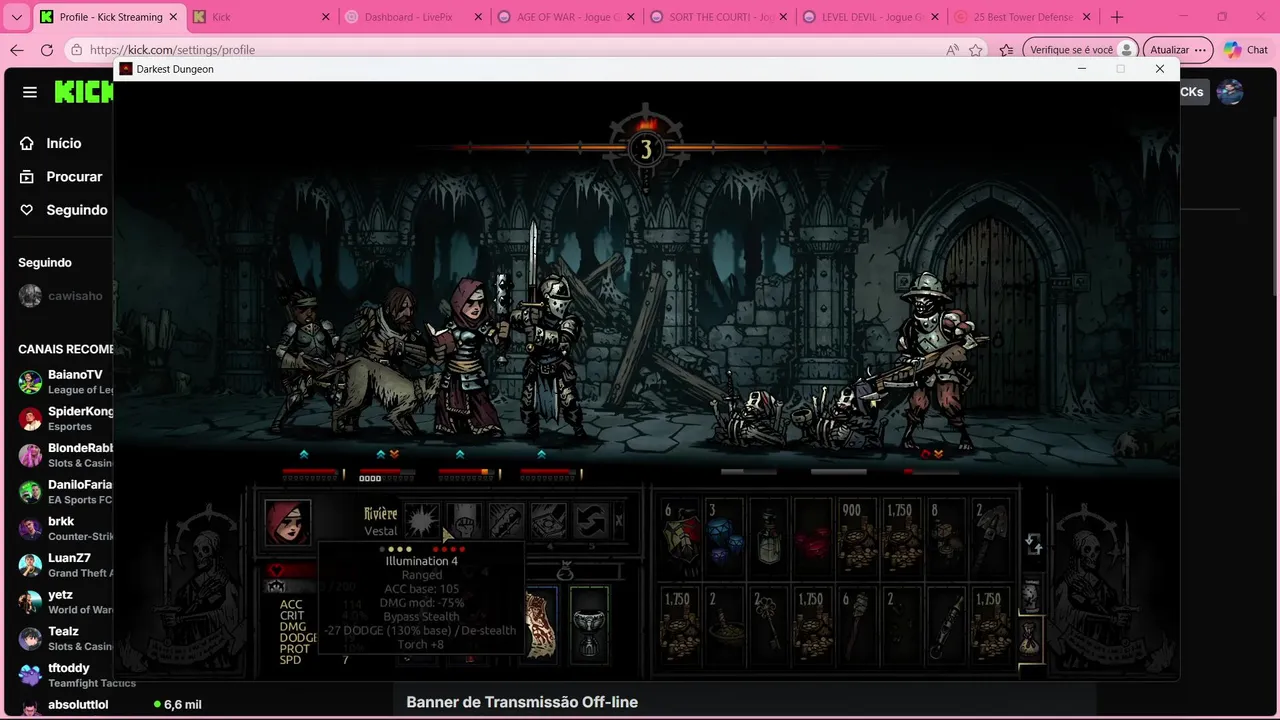The height and width of the screenshot is (720, 1280).
Task: Click the Darkest Dungeon window title icon
Action: coord(126,69)
